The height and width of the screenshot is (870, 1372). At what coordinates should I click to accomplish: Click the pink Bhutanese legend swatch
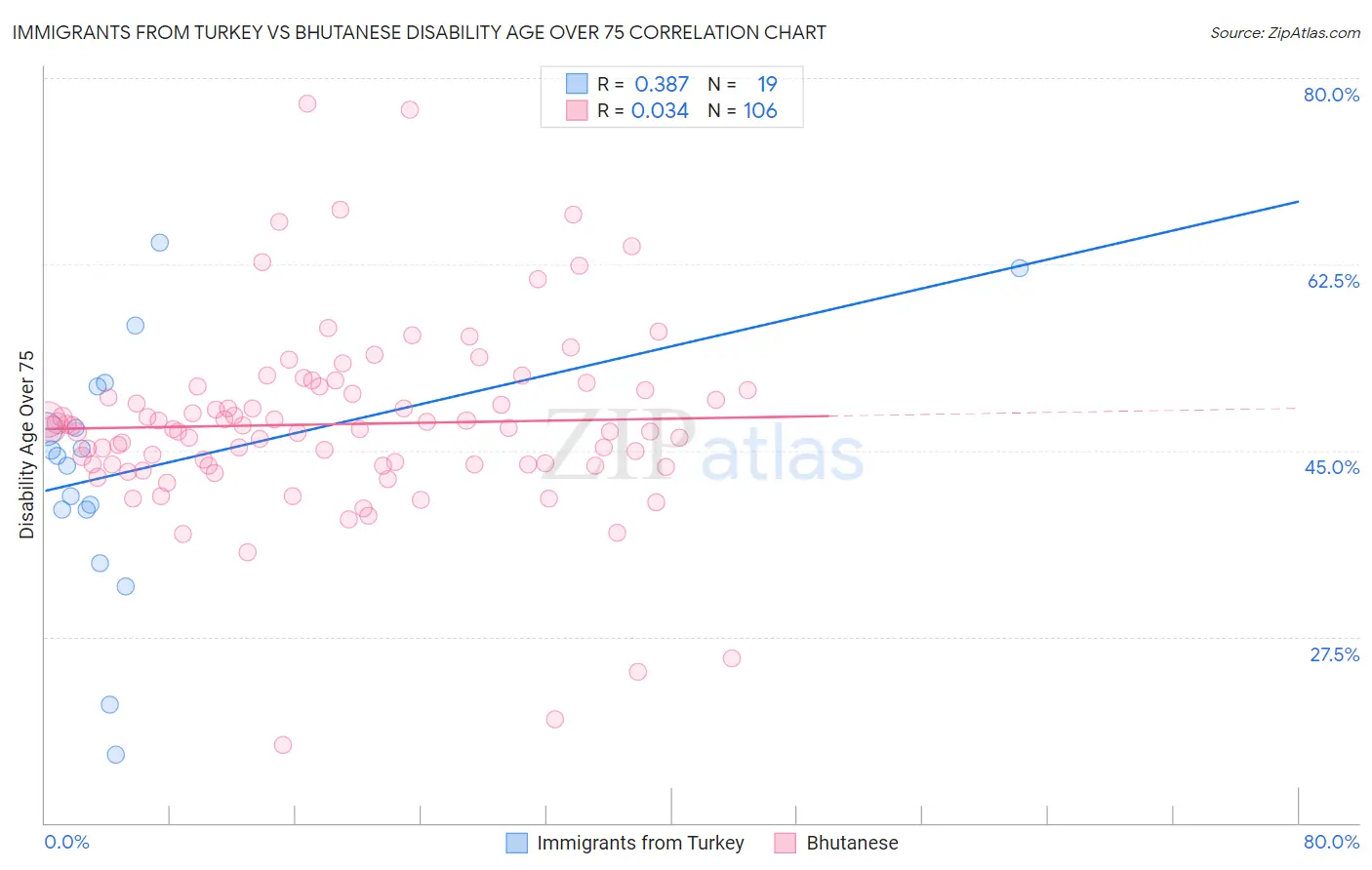[x=786, y=843]
